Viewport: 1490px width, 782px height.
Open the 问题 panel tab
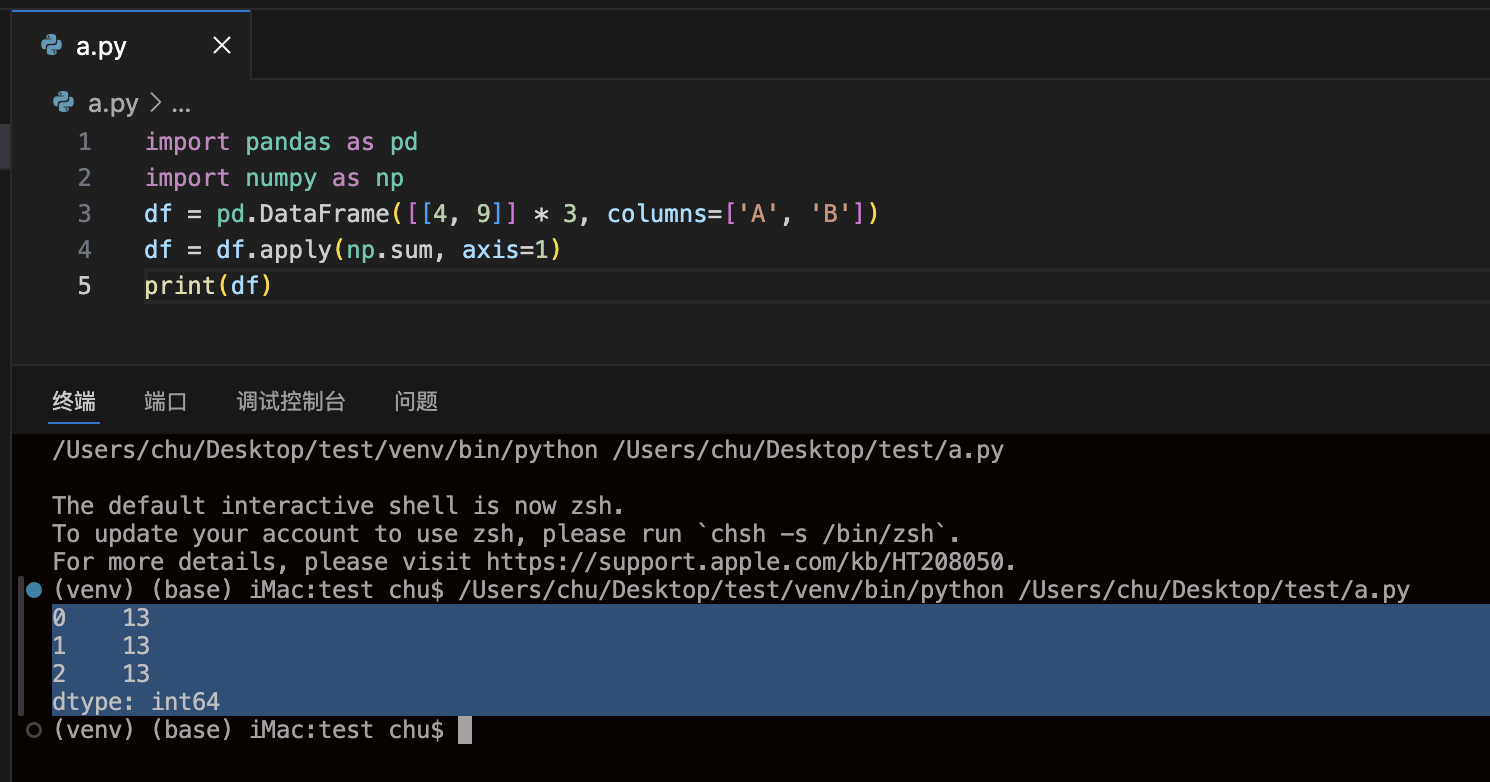coord(416,402)
